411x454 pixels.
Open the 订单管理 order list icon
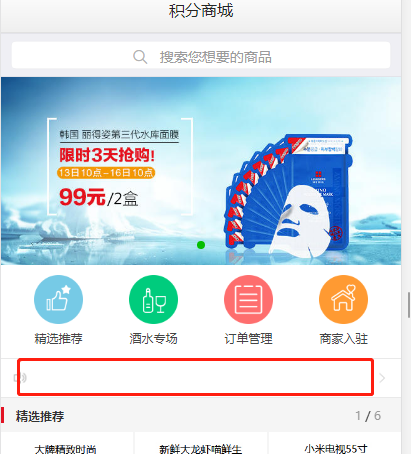(x=248, y=299)
